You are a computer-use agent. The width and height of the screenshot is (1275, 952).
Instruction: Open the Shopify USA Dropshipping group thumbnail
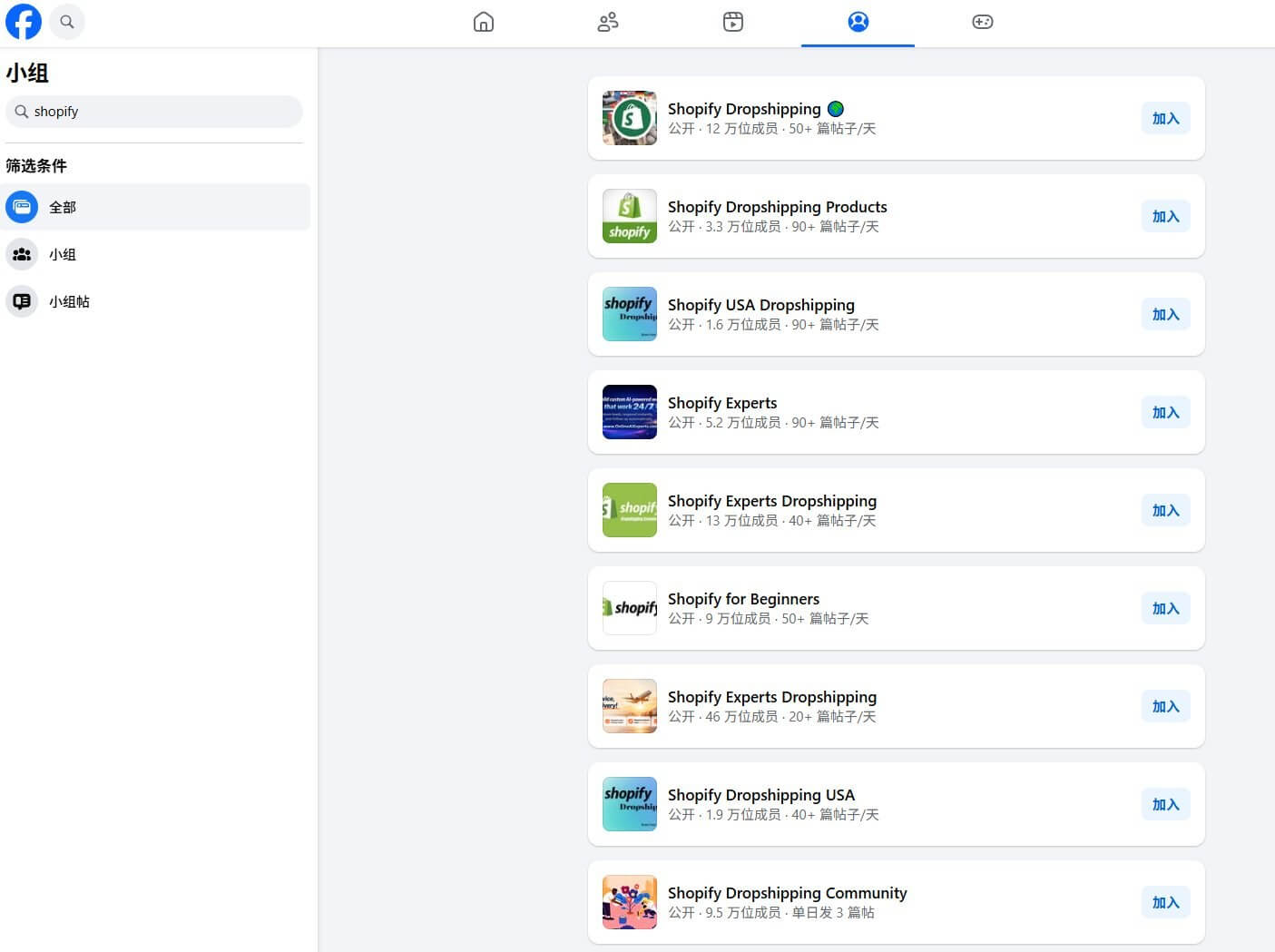(x=630, y=314)
